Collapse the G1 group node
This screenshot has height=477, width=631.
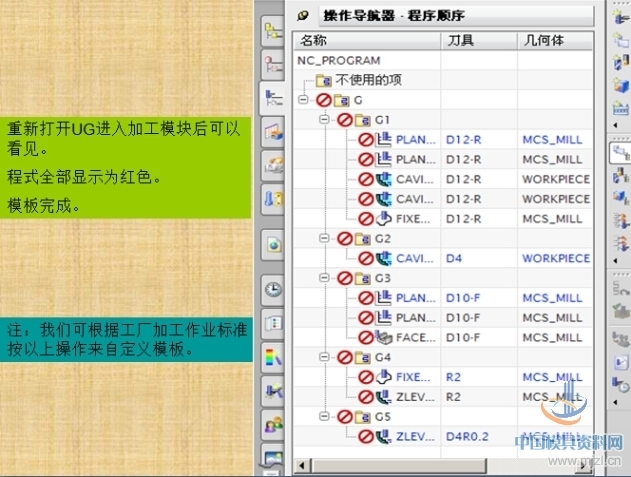point(324,120)
